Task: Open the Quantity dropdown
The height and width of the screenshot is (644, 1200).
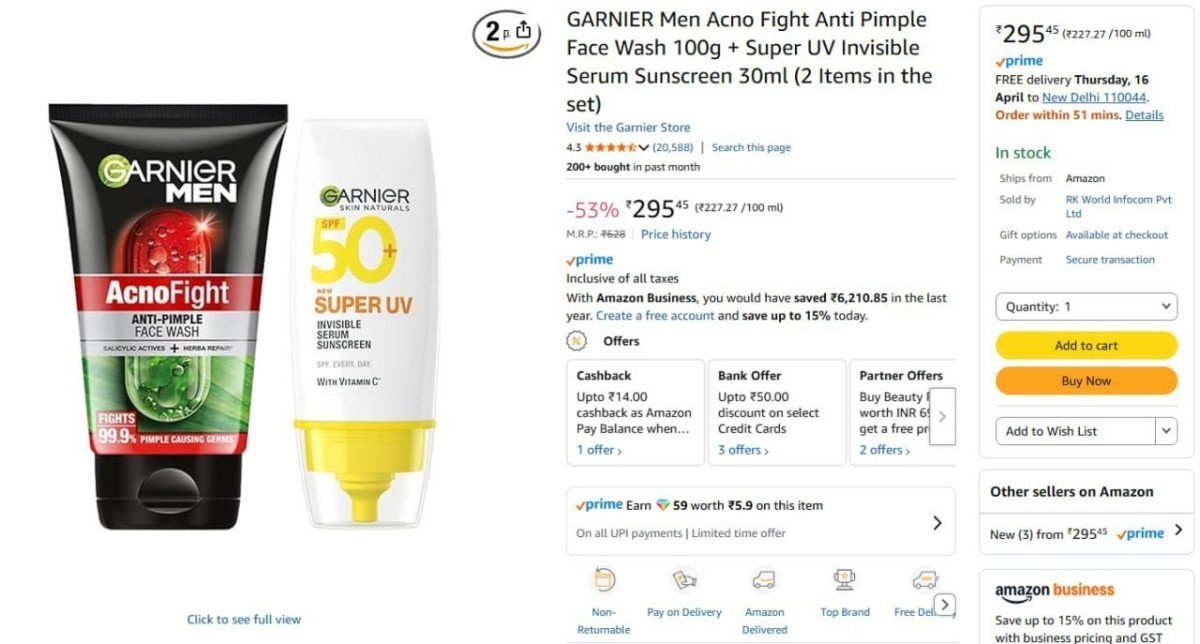Action: tap(1086, 307)
